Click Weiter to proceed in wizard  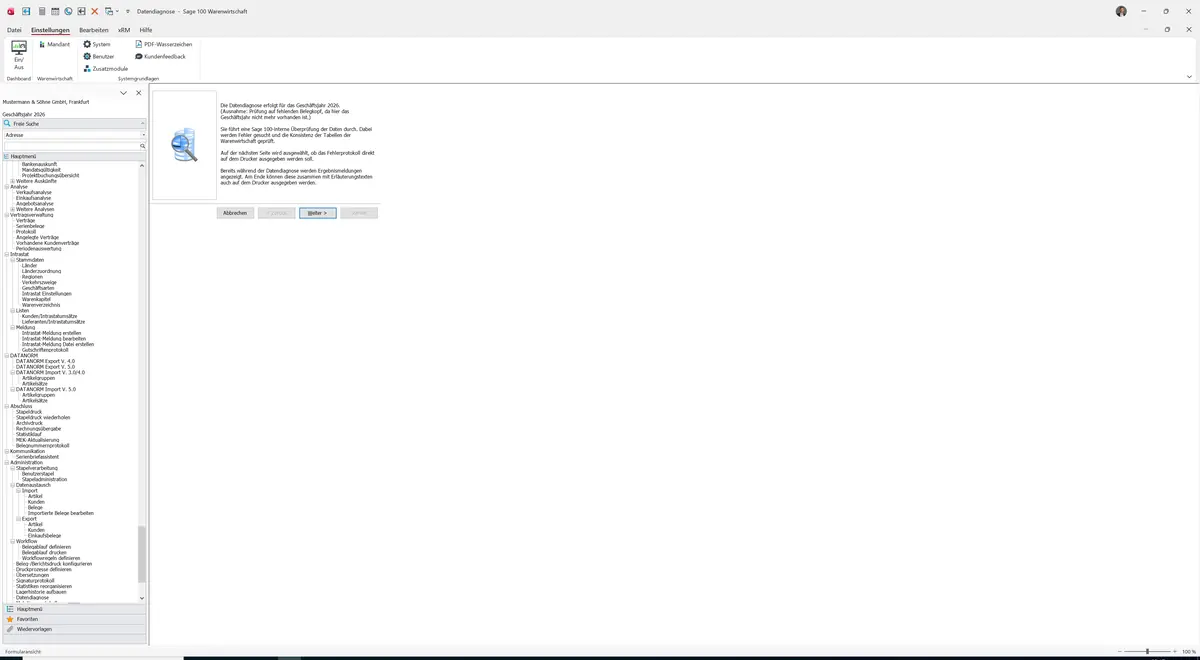coord(317,213)
